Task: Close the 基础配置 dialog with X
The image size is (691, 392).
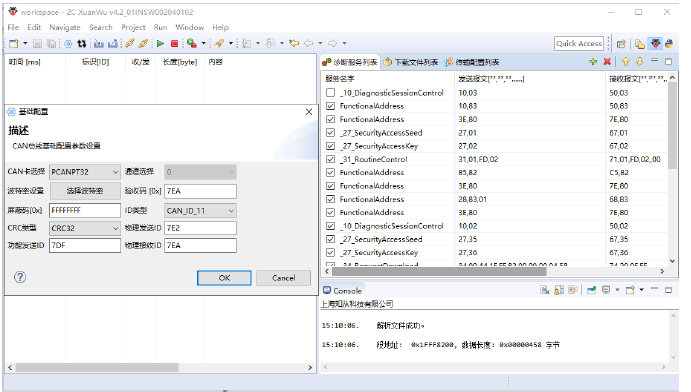Action: click(x=309, y=112)
